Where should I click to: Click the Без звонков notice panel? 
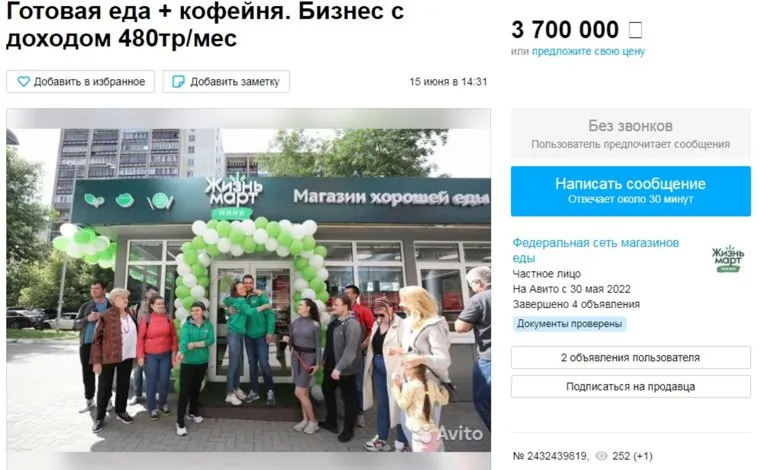631,134
